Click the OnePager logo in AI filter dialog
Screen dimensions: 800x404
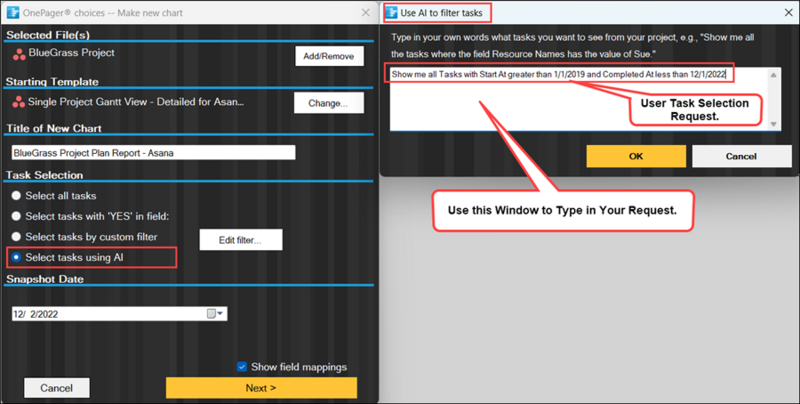391,13
